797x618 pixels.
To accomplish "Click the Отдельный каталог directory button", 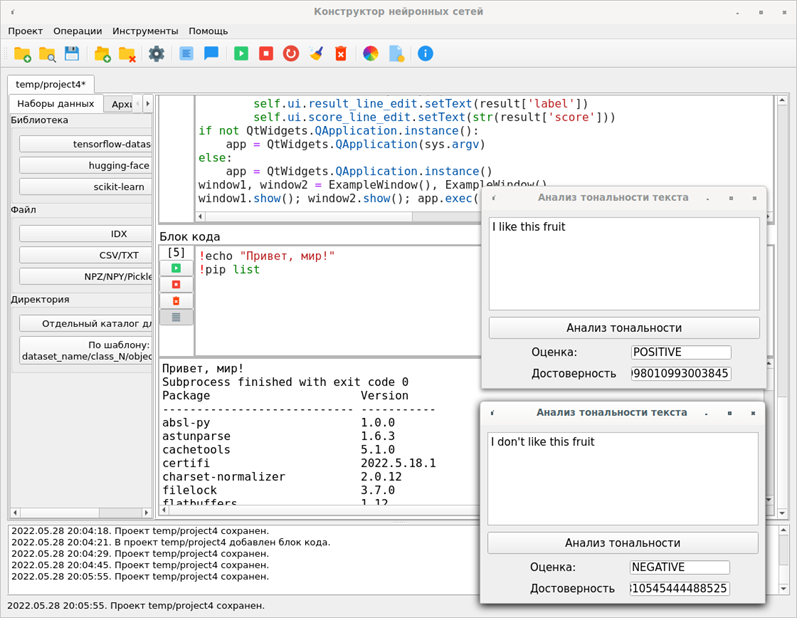I will coord(85,323).
